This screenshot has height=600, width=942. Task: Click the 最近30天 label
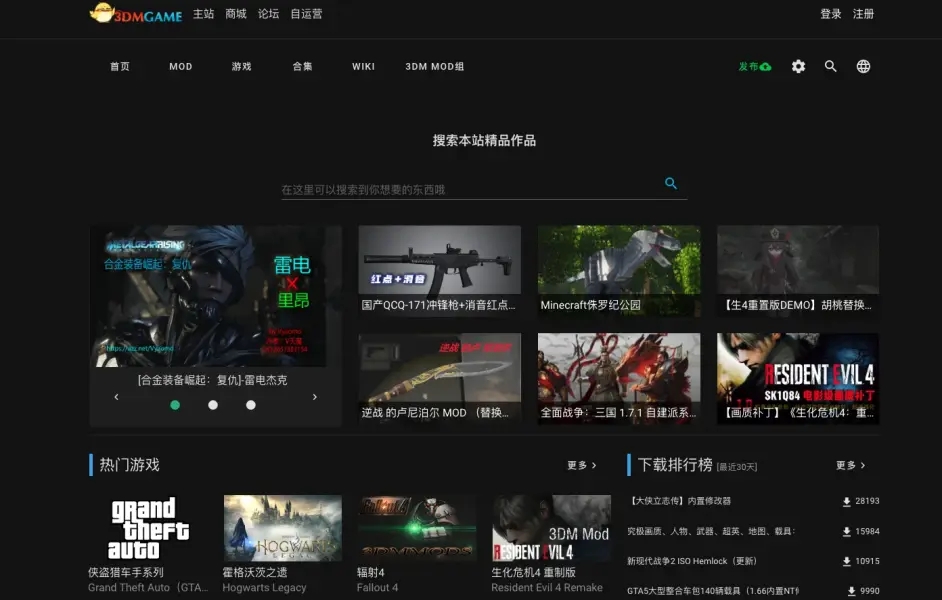(737, 467)
